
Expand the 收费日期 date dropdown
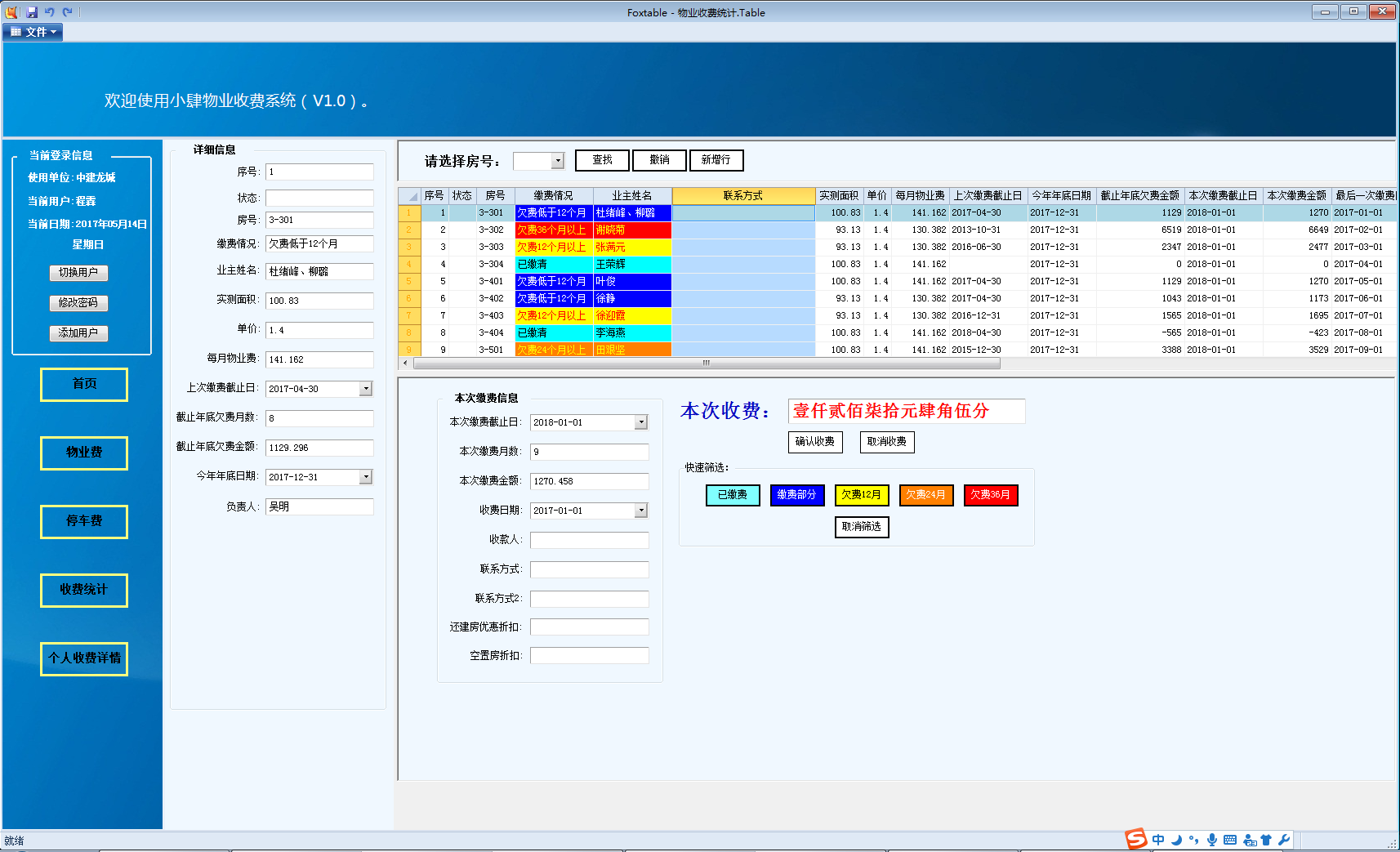coord(641,511)
